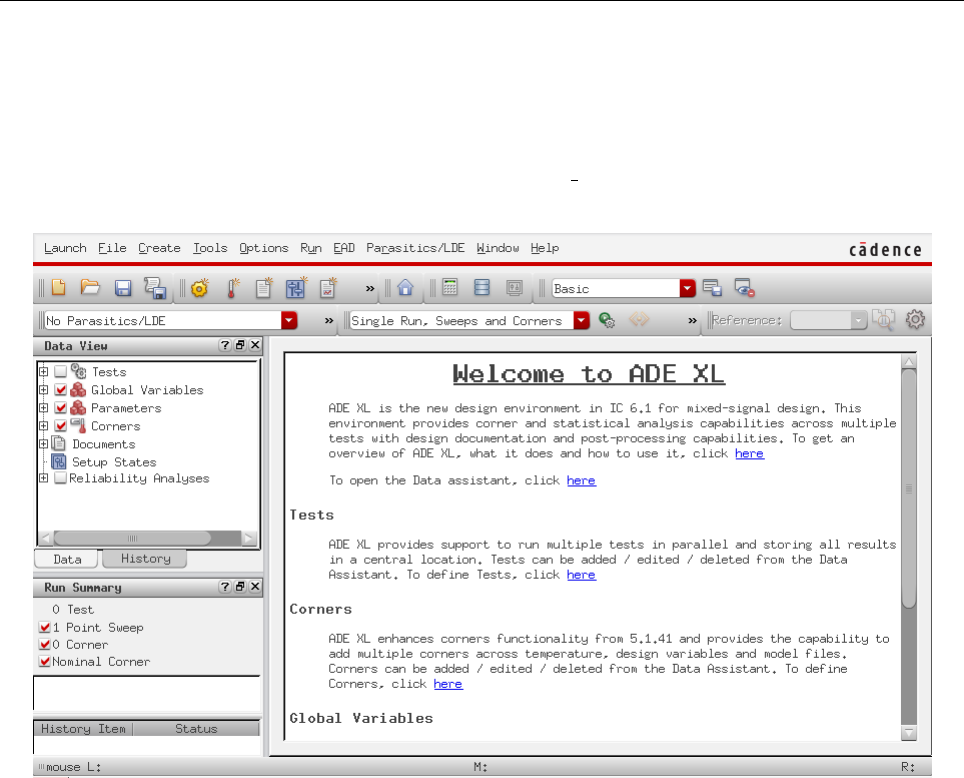Image resolution: width=964 pixels, height=778 pixels.
Task: Expand the Tests tree node
Action: pyautogui.click(x=43, y=371)
